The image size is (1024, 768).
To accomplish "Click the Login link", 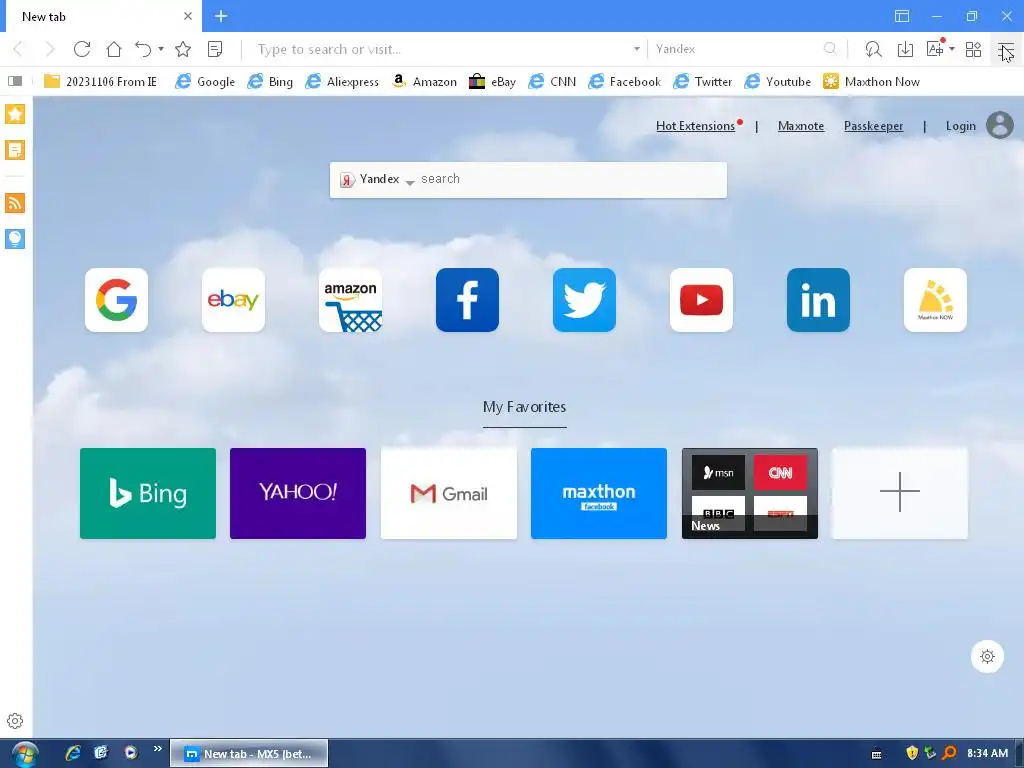I will [x=961, y=126].
